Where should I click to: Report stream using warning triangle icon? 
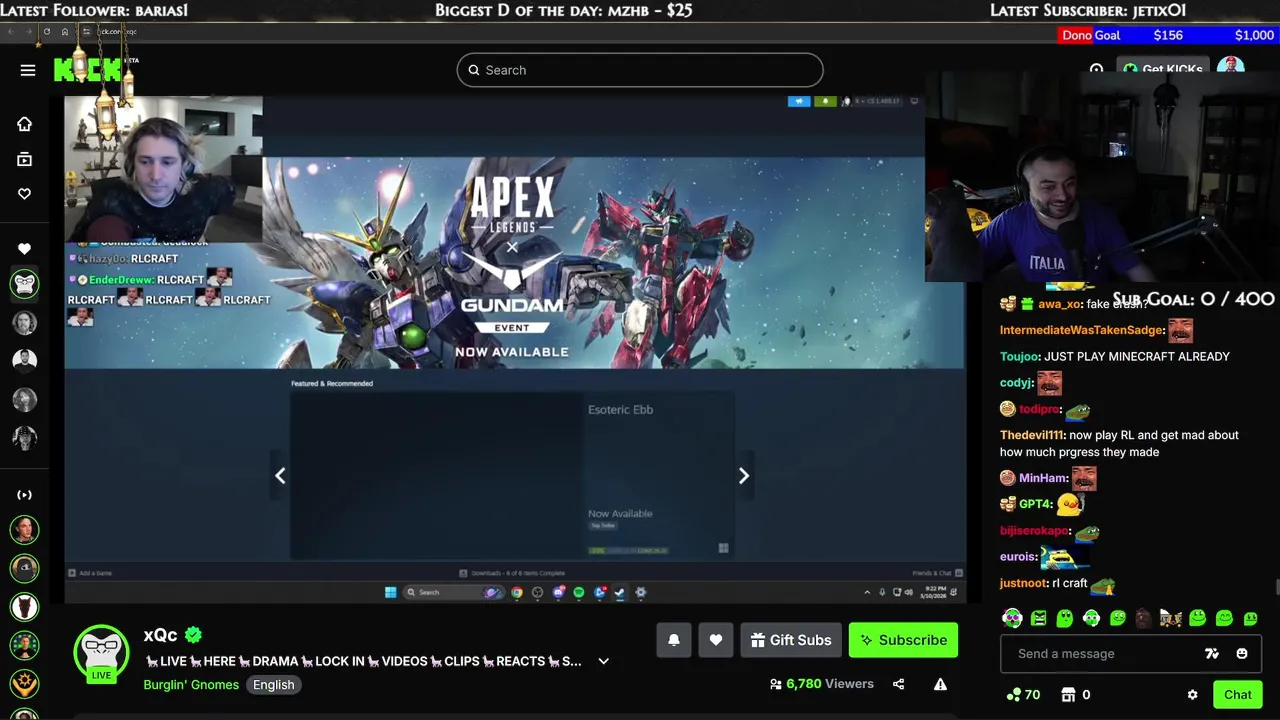pyautogui.click(x=940, y=684)
